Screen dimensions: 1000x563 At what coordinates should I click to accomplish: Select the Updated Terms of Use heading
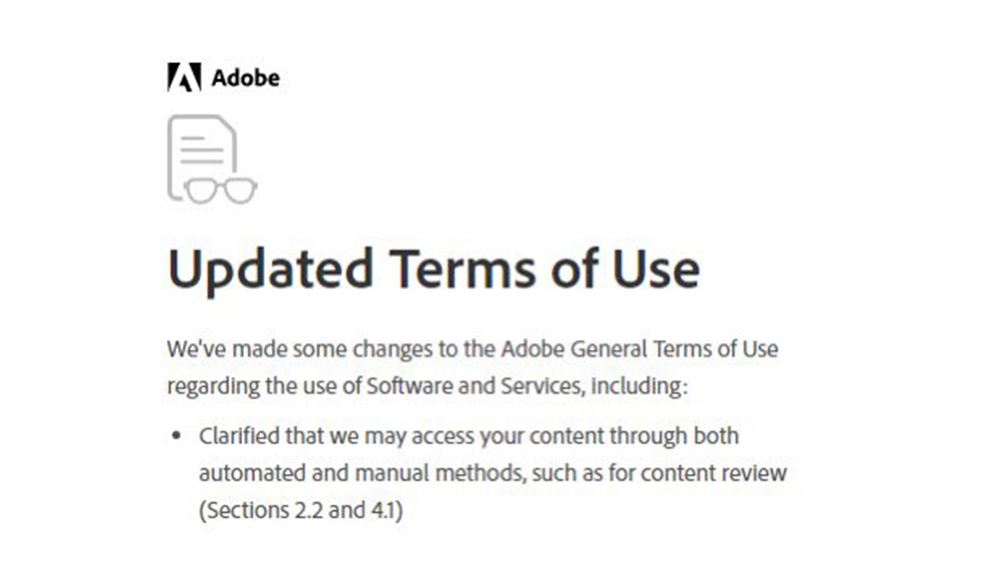434,270
